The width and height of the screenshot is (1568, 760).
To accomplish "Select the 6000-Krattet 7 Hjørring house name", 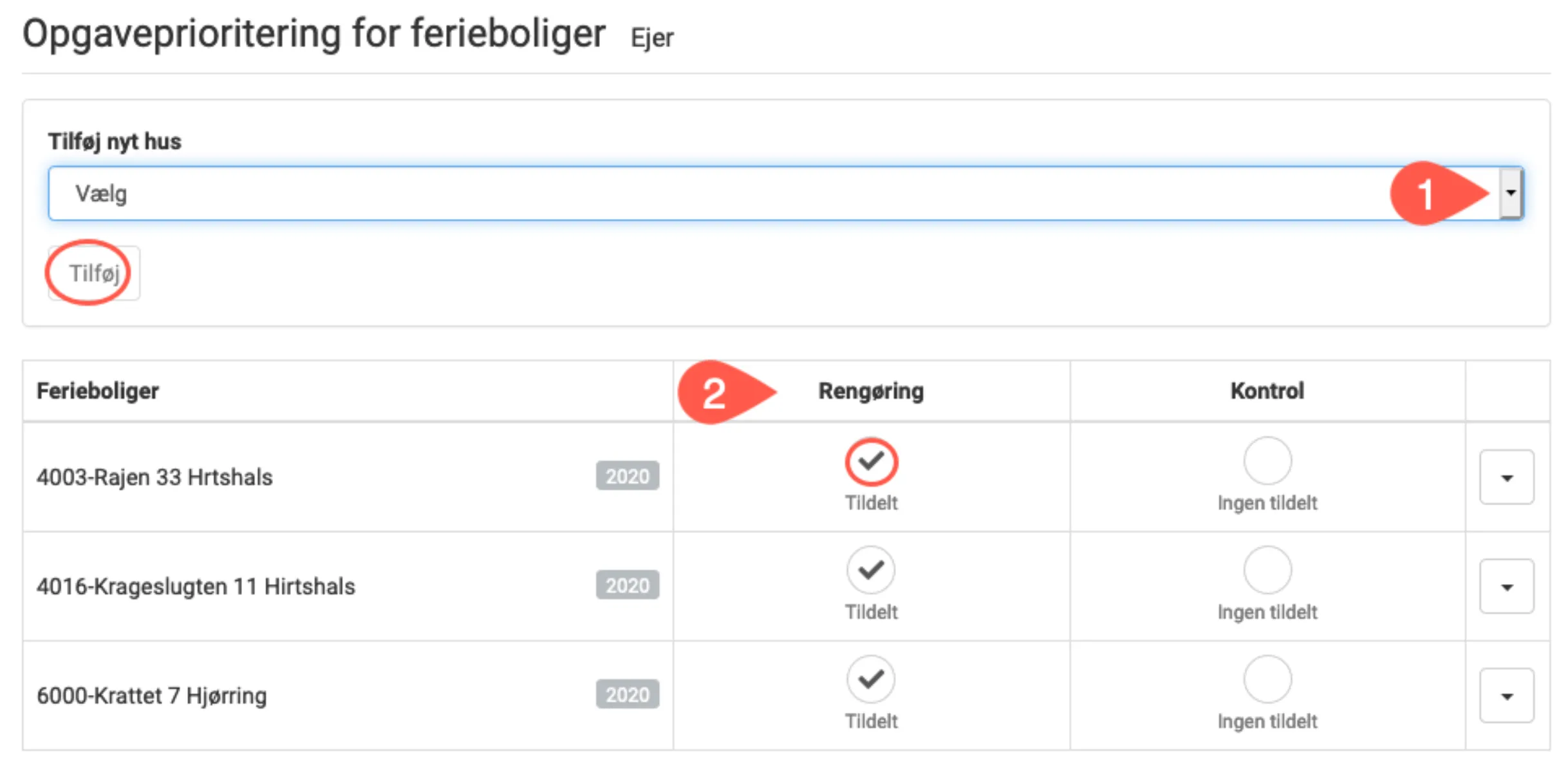I will pyautogui.click(x=151, y=696).
